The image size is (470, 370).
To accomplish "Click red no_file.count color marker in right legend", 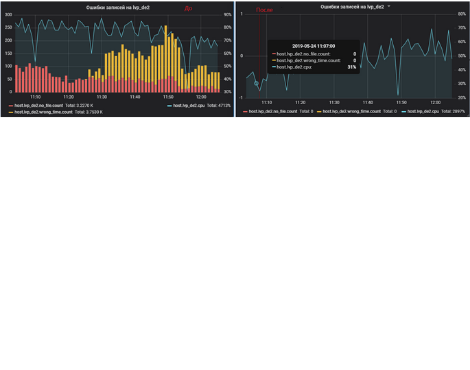I will point(245,112).
